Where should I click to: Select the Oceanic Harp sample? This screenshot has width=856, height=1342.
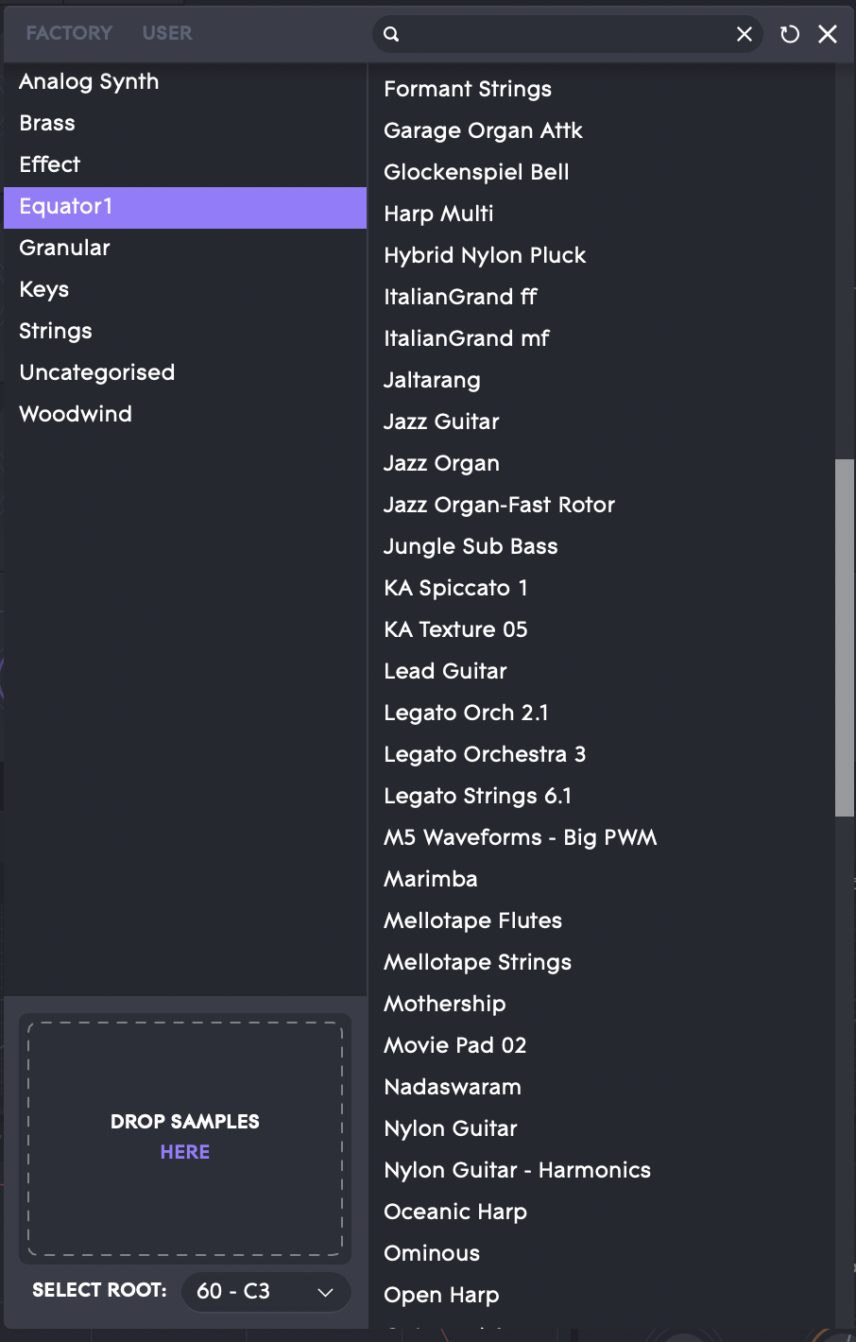point(455,1212)
